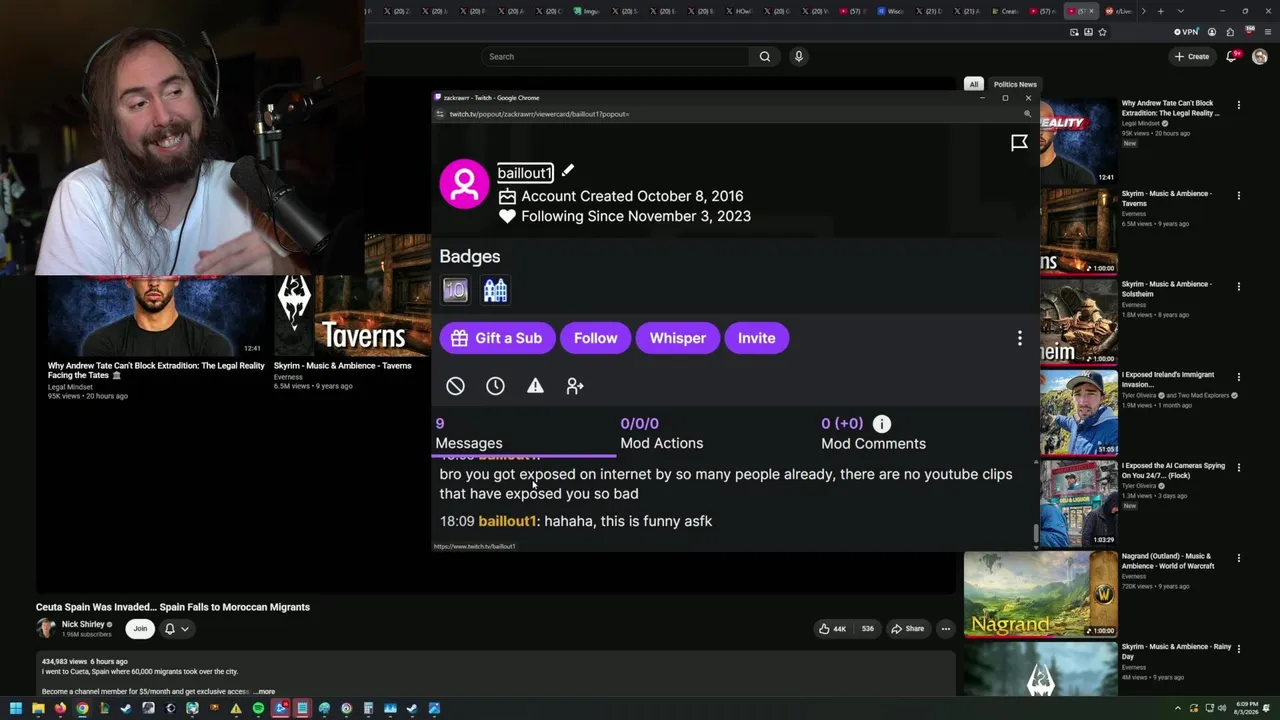The width and height of the screenshot is (1280, 720).
Task: Click the Whisper button
Action: [677, 338]
